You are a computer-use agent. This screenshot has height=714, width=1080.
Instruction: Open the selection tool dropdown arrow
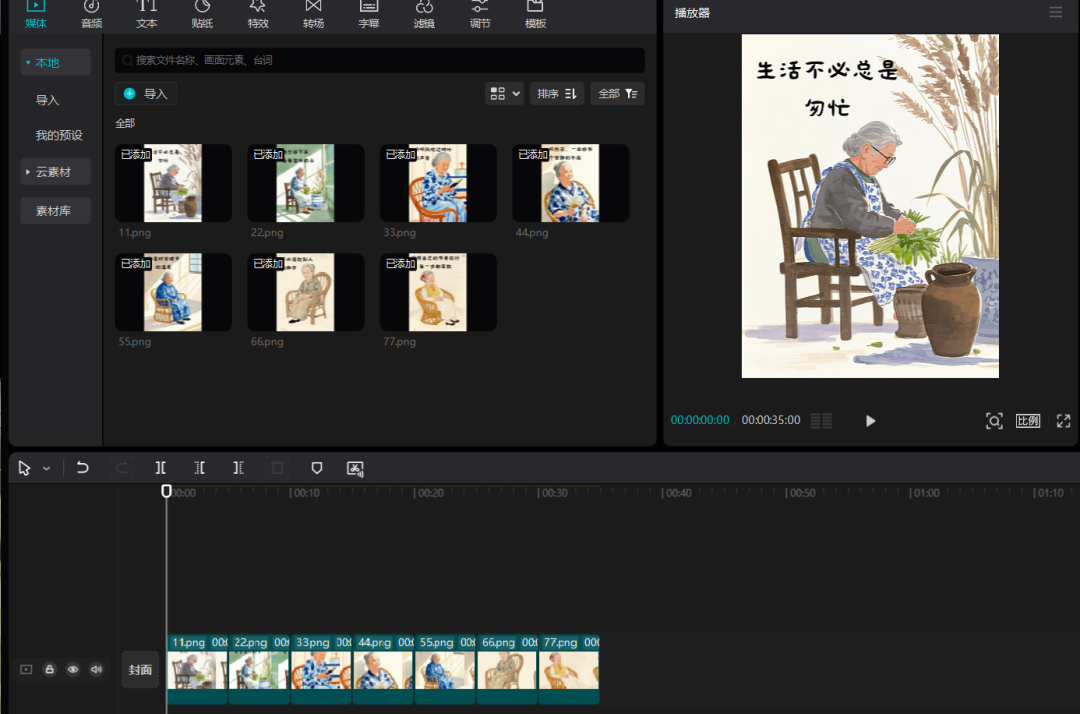(x=46, y=469)
